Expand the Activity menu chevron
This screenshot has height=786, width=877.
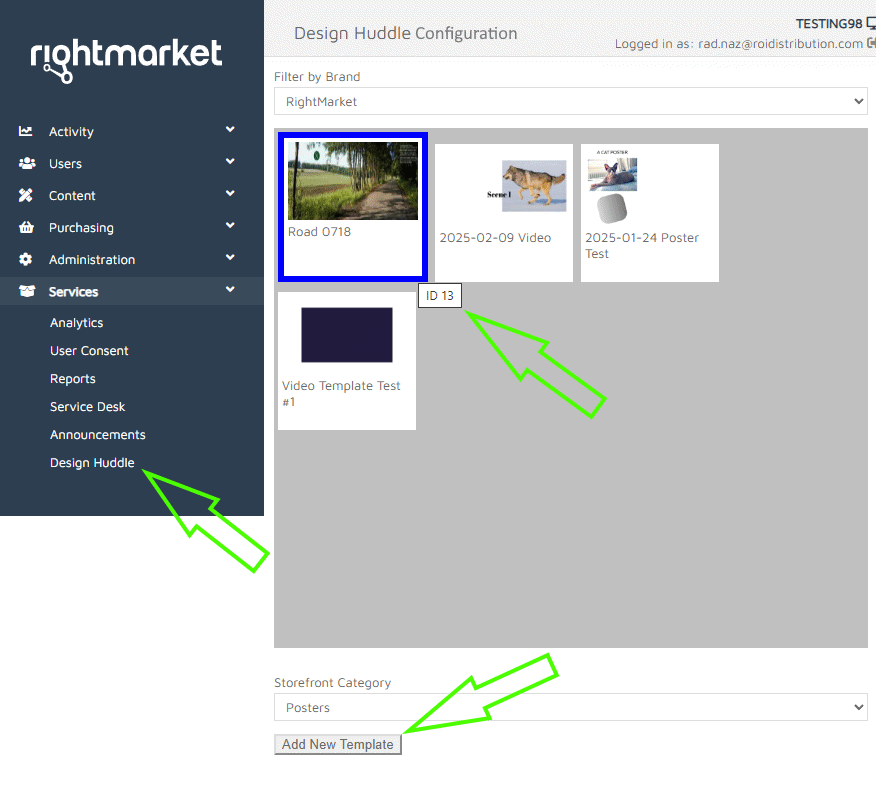click(x=230, y=130)
